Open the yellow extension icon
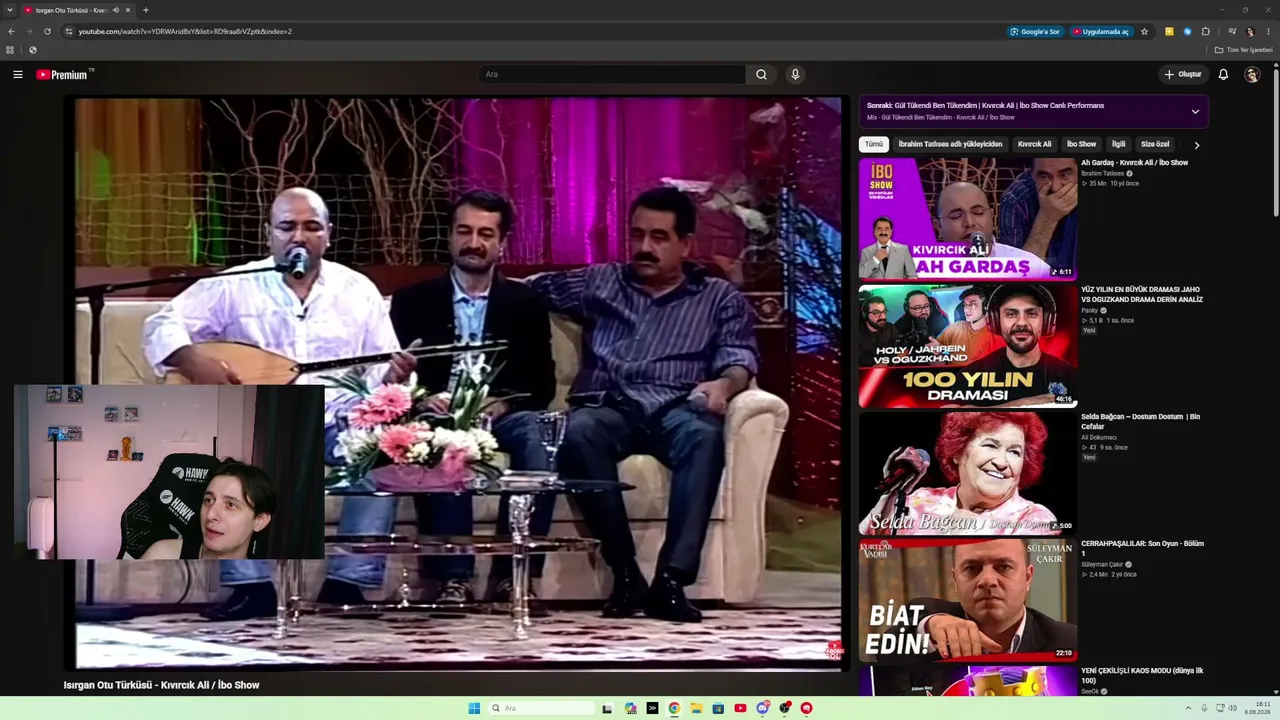This screenshot has width=1280, height=720. coord(1169,31)
